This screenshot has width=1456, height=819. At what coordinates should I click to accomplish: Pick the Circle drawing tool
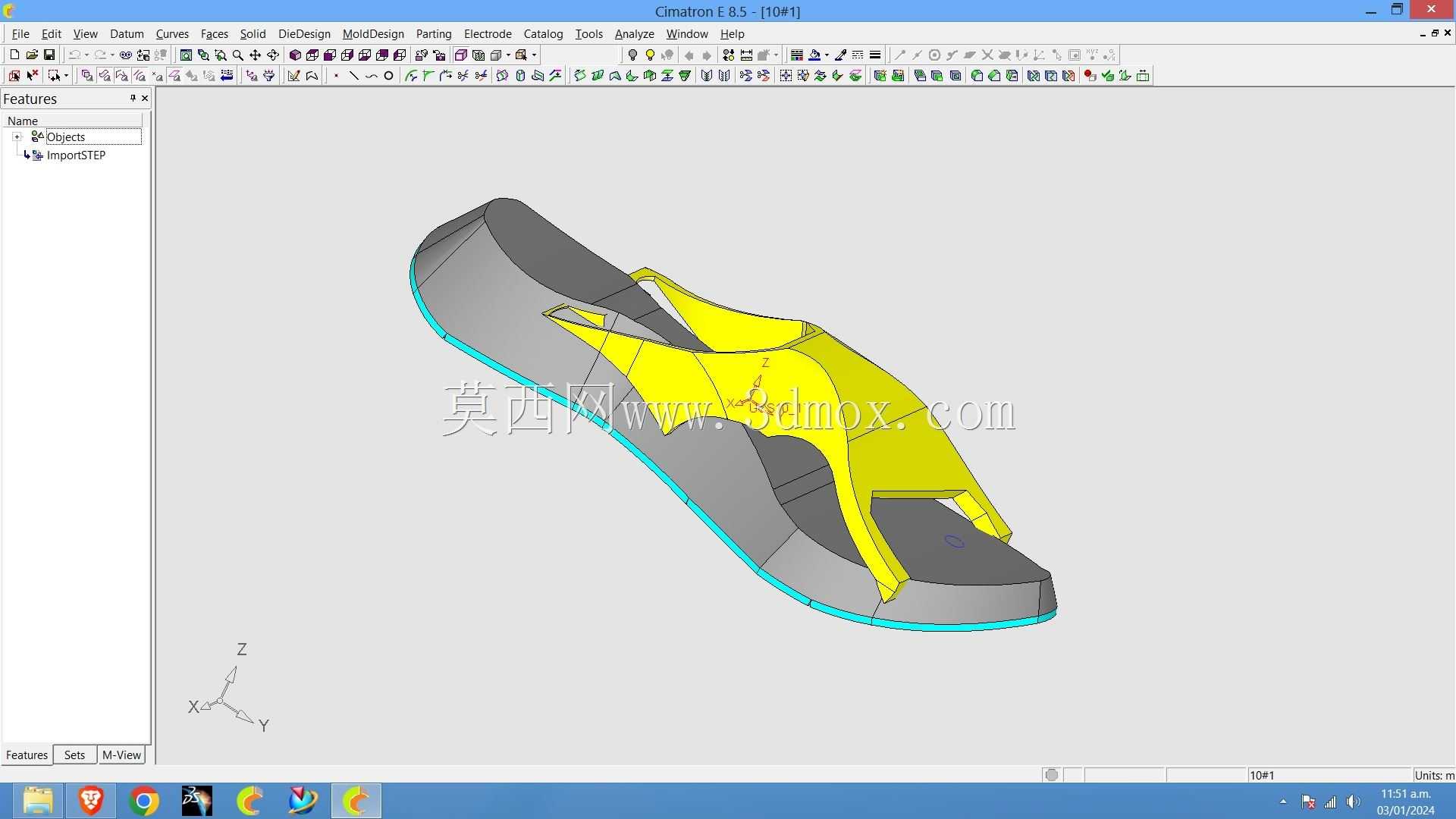(388, 76)
